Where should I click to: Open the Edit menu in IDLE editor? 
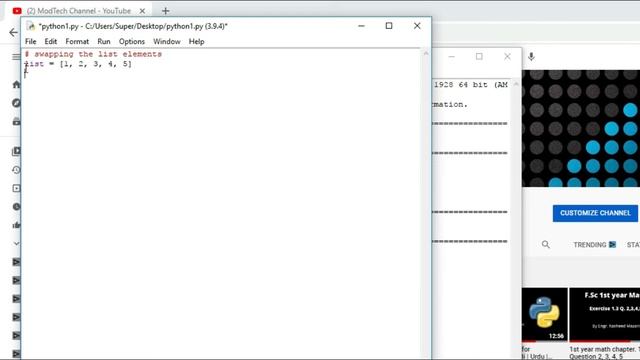point(51,42)
